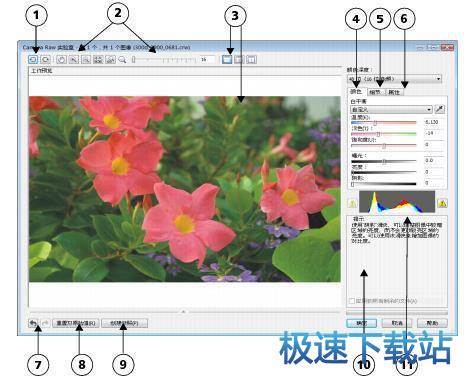This screenshot has width=473, height=385.
Task: Click the flower preview image
Action: click(185, 189)
